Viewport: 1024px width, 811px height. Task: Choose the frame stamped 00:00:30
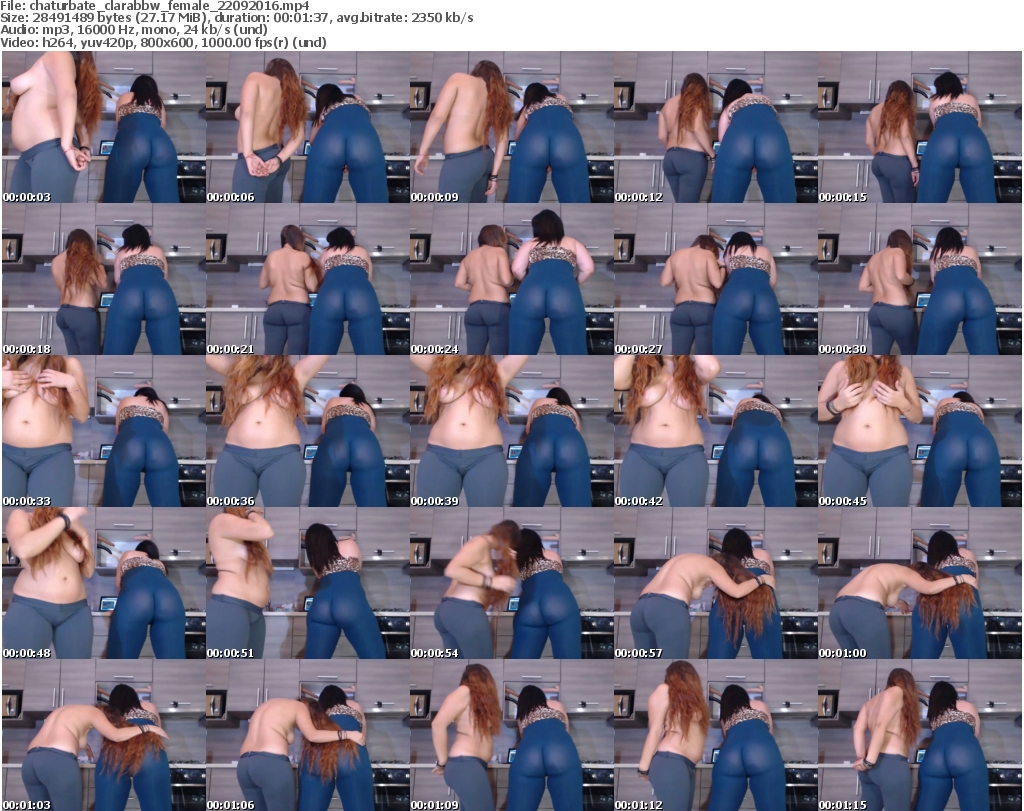(920, 279)
